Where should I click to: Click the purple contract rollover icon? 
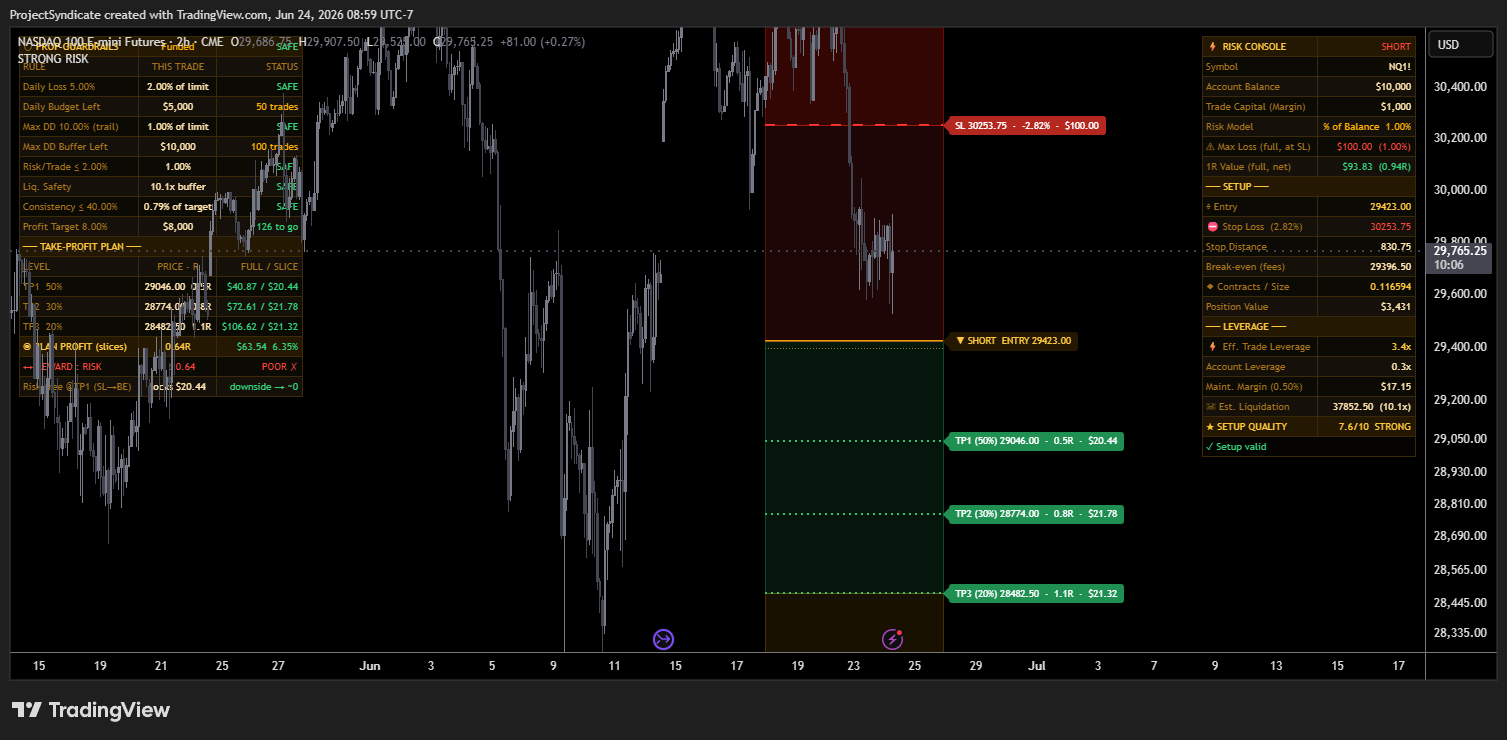tap(664, 639)
